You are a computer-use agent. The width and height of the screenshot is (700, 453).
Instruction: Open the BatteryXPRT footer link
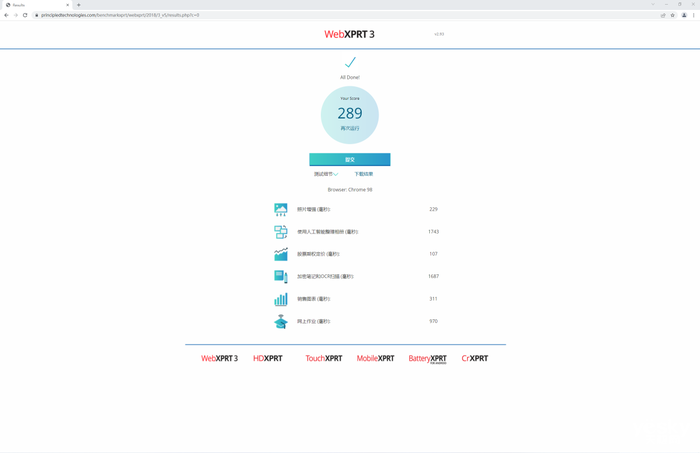tap(427, 359)
